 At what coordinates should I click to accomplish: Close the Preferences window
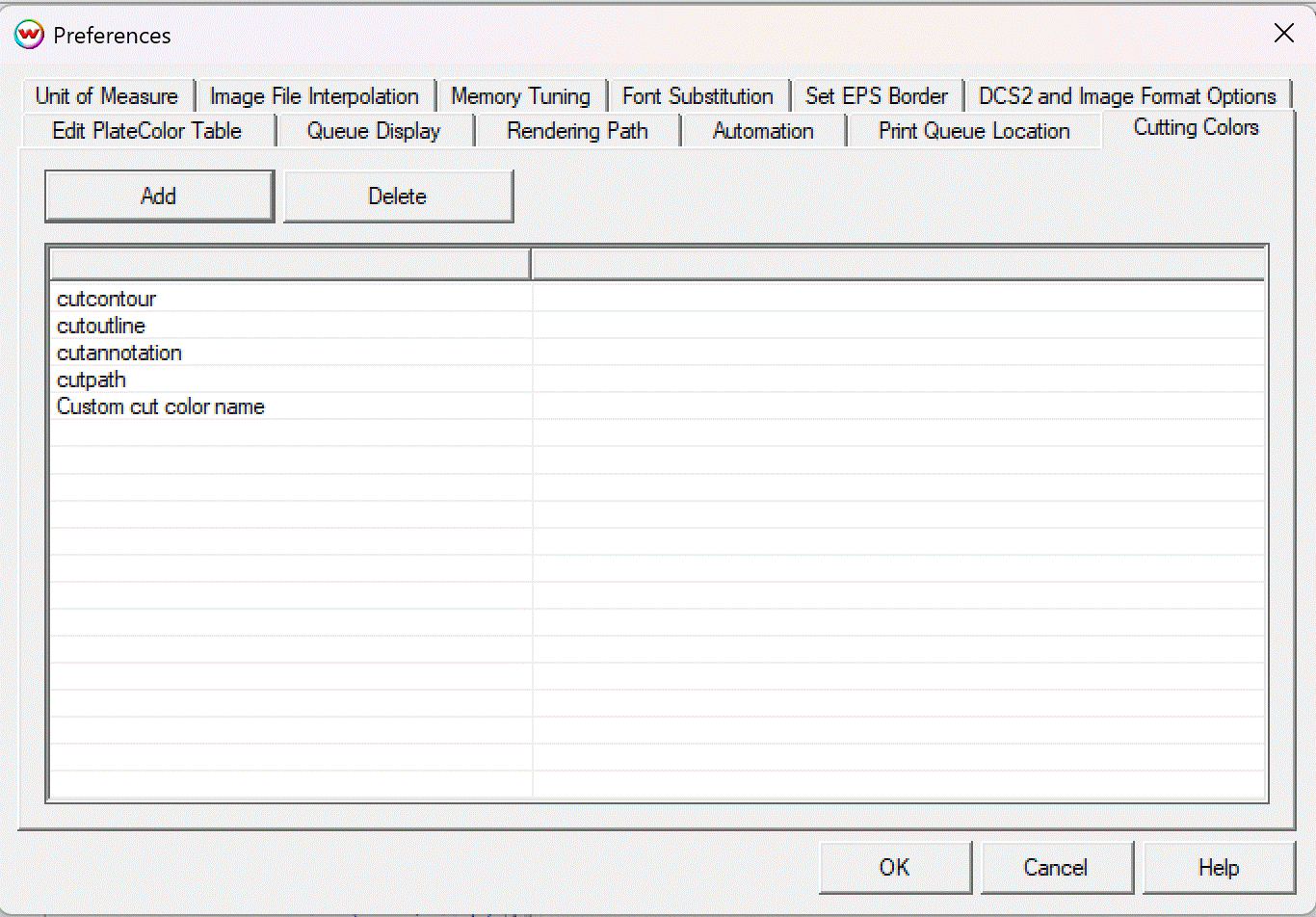coord(1283,34)
